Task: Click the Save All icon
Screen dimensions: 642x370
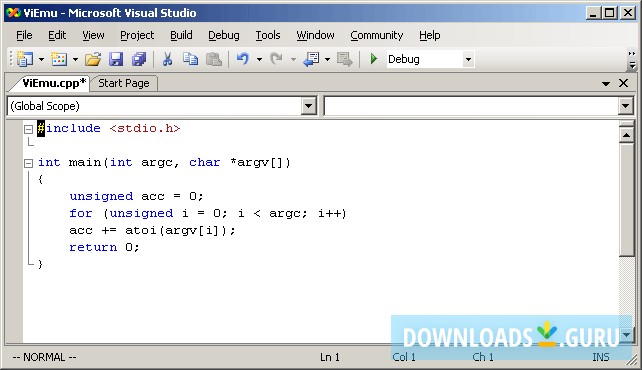Action: 139,59
